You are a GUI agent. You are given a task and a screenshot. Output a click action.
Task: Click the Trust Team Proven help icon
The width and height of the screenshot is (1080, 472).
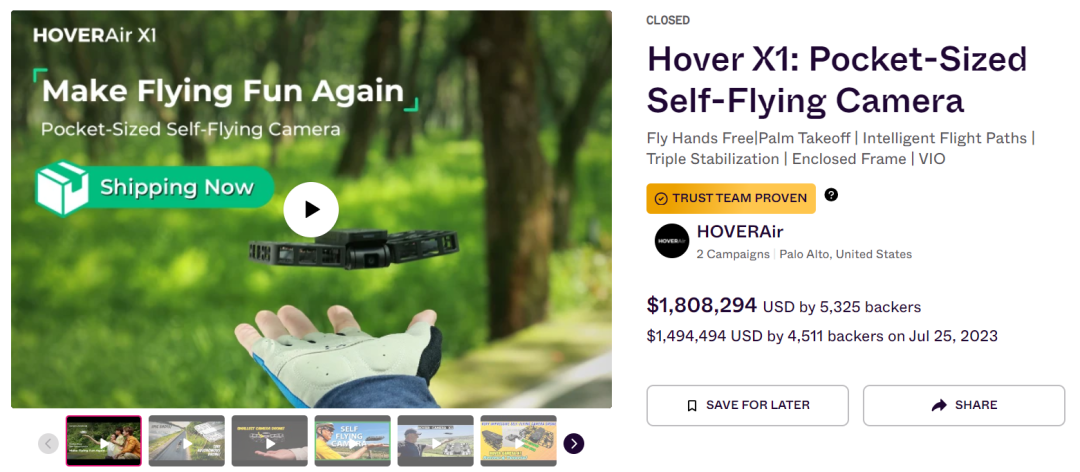coord(831,195)
